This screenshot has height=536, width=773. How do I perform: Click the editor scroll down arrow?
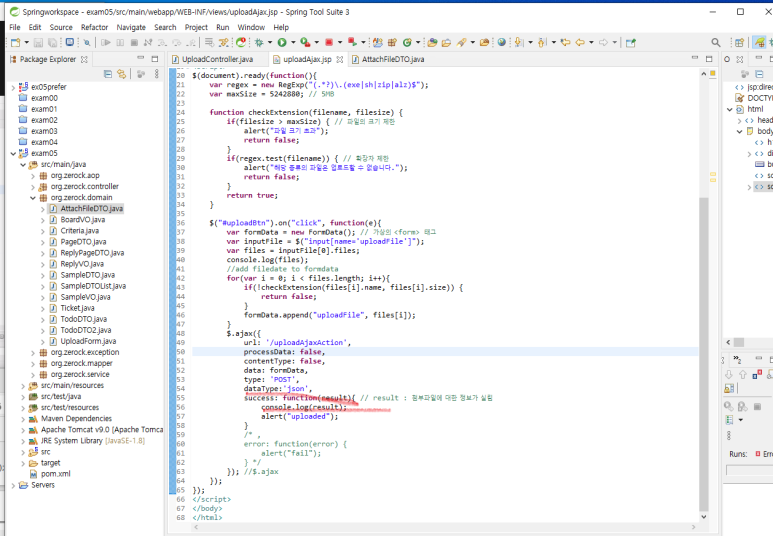click(703, 517)
